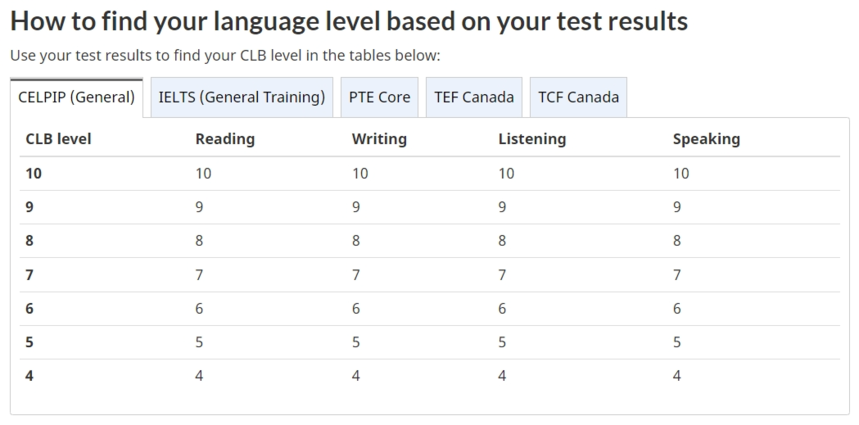Screen dimensions: 859x425
Task: Click the CLB level 4 row label
Action: coord(30,377)
